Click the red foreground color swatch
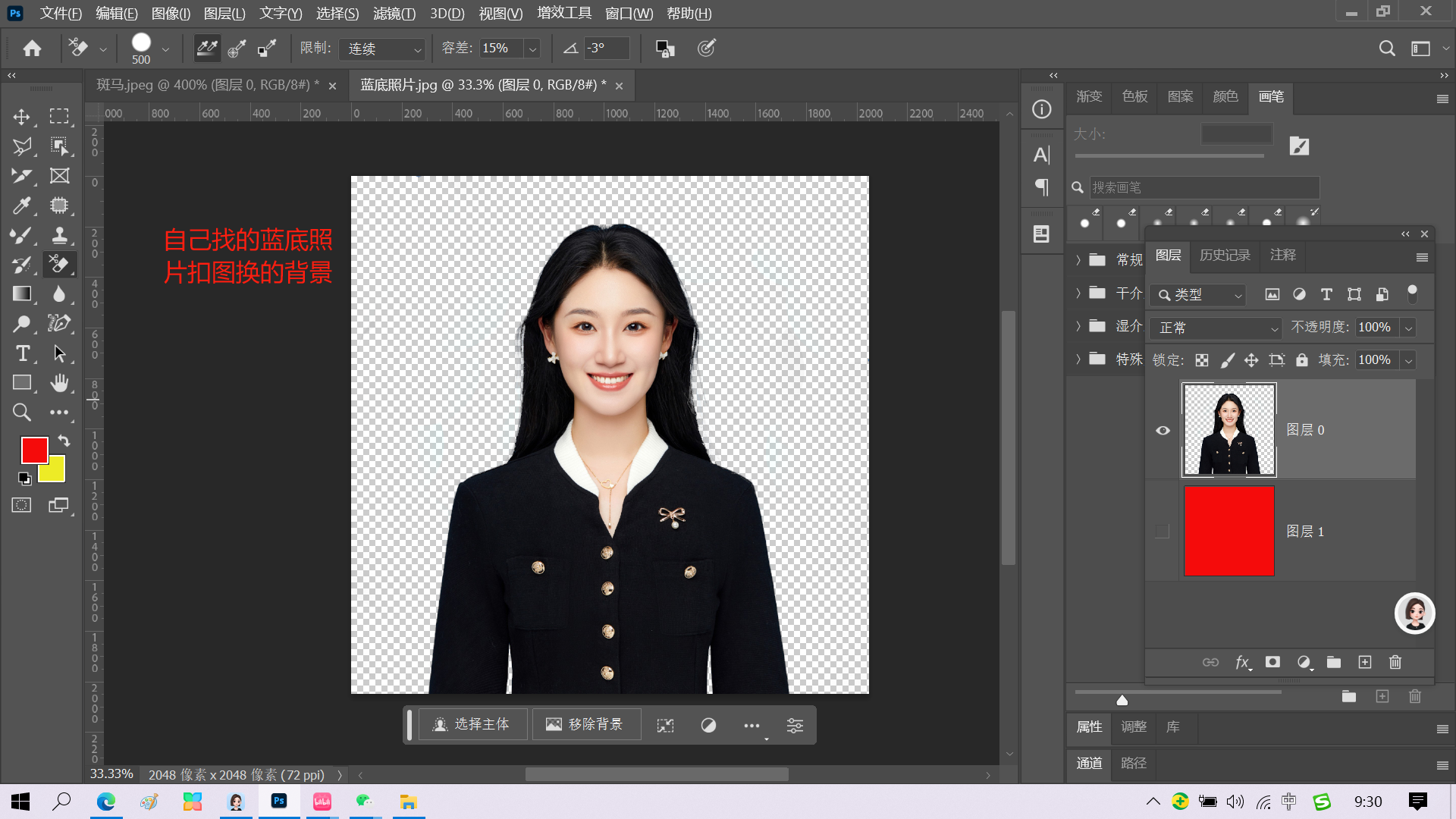The width and height of the screenshot is (1456, 819). point(33,450)
